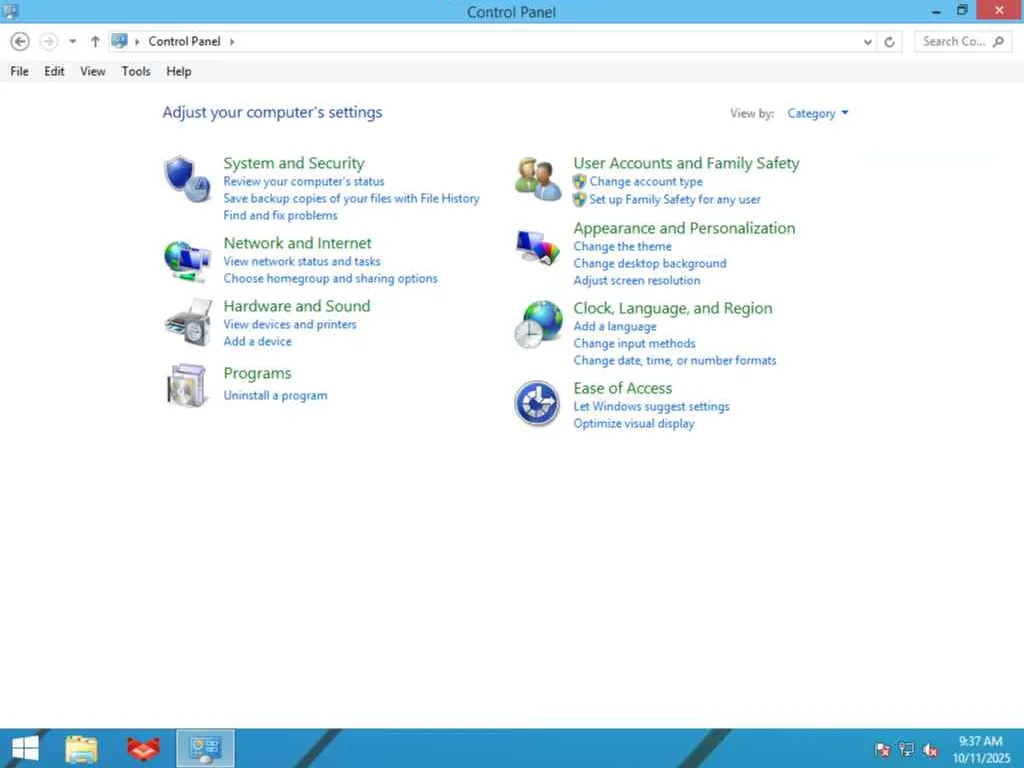The width and height of the screenshot is (1024, 768).
Task: Click View network status and tasks
Action: pos(302,261)
